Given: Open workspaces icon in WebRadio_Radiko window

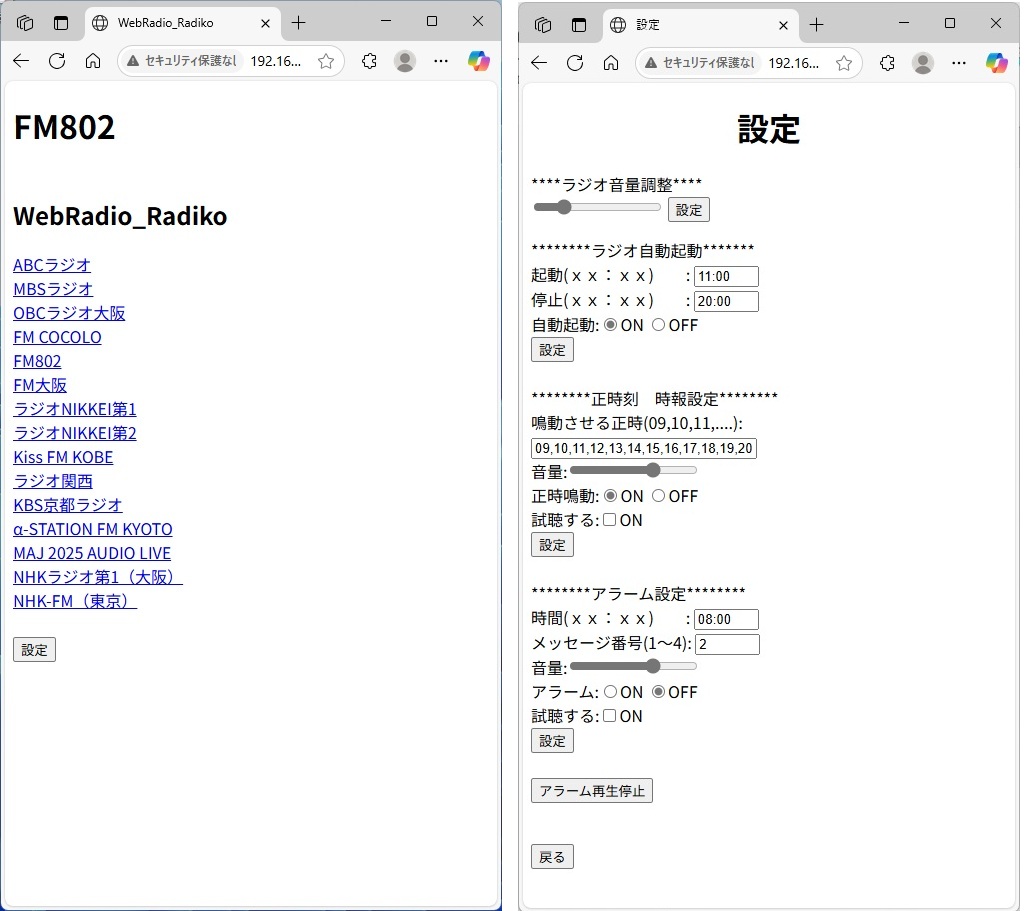Looking at the screenshot, I should pos(25,23).
